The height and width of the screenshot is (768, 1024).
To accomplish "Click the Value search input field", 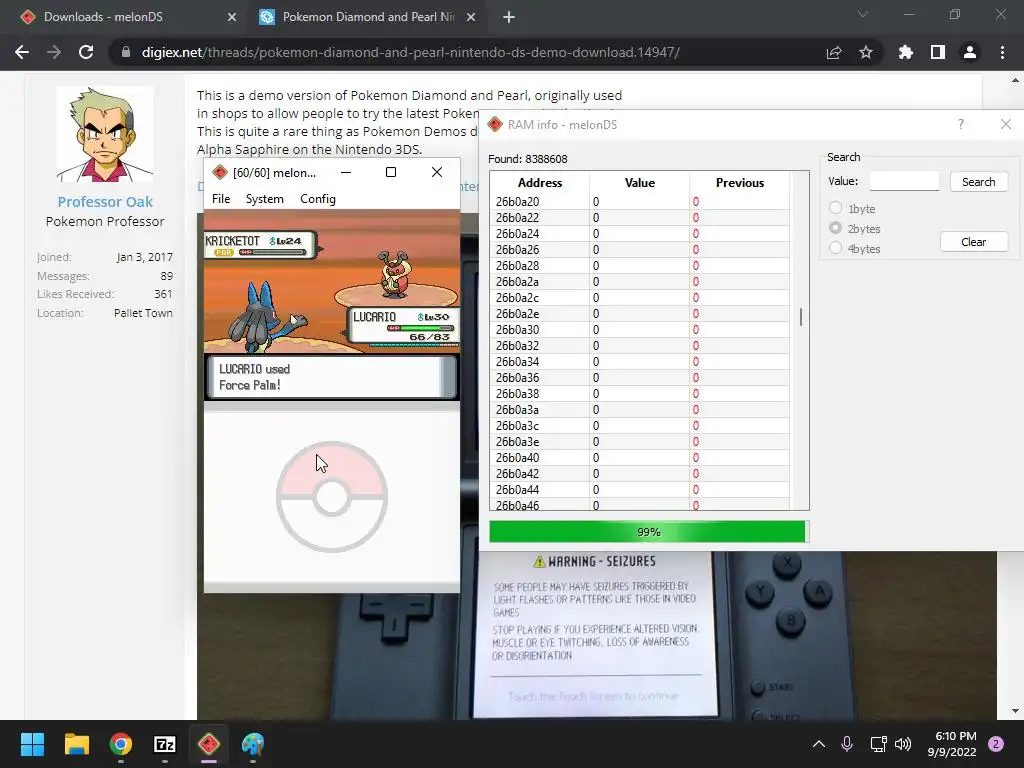I will click(x=904, y=182).
